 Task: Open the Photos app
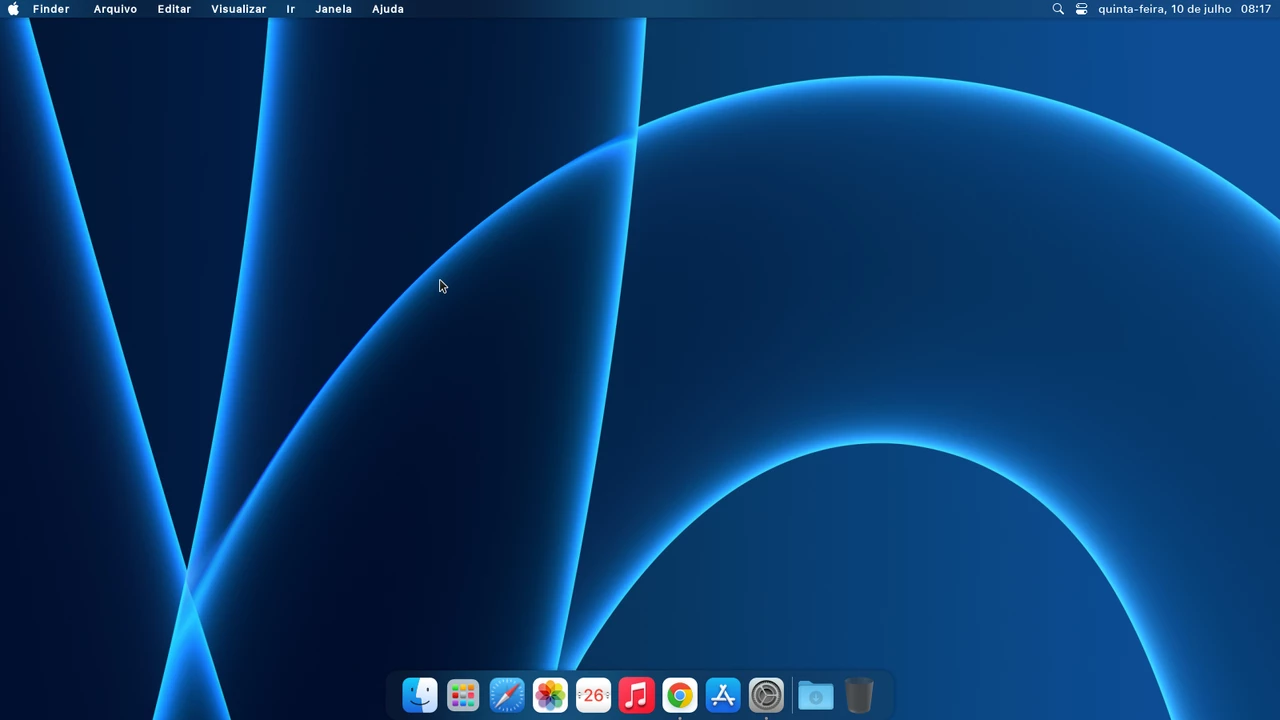click(550, 695)
